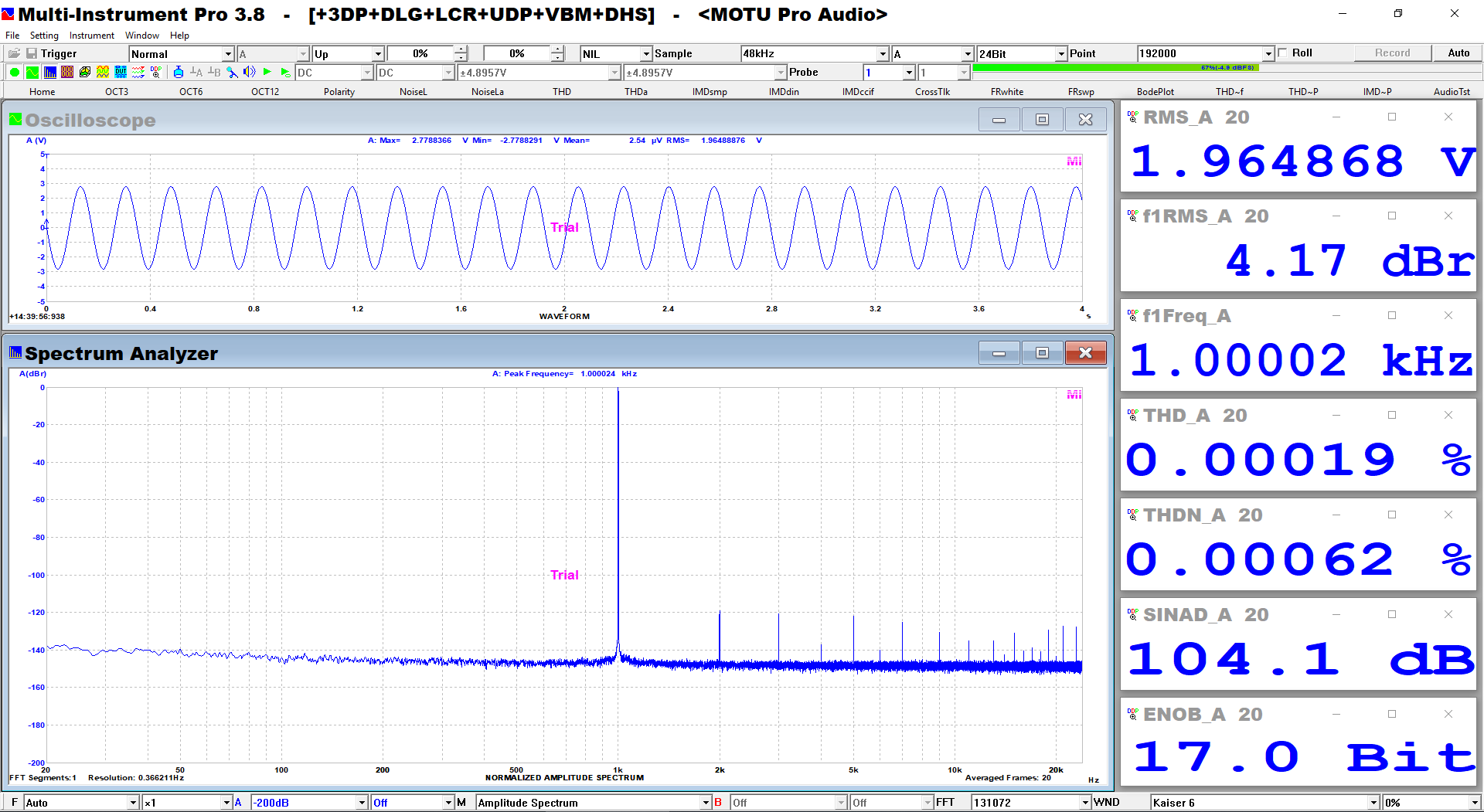Click the green input level meter bar
The image size is (1484, 812).
[x=1115, y=68]
